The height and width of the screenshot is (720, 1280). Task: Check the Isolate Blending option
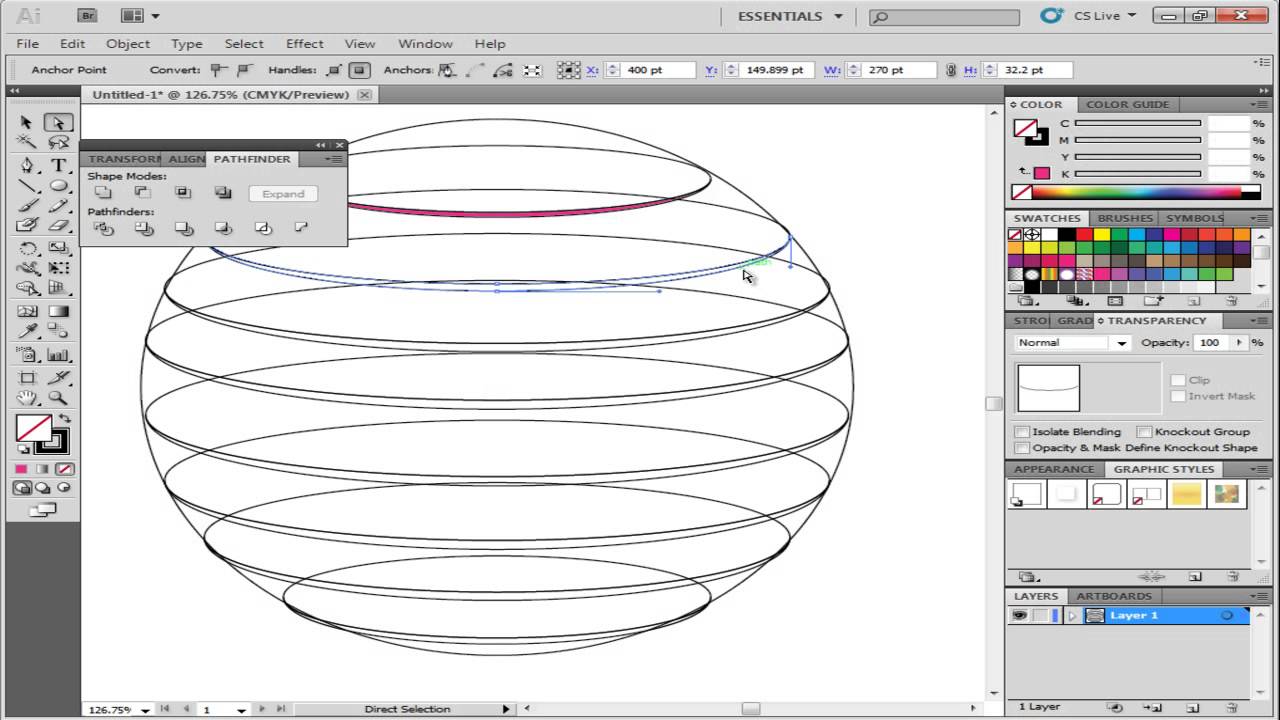[1021, 431]
